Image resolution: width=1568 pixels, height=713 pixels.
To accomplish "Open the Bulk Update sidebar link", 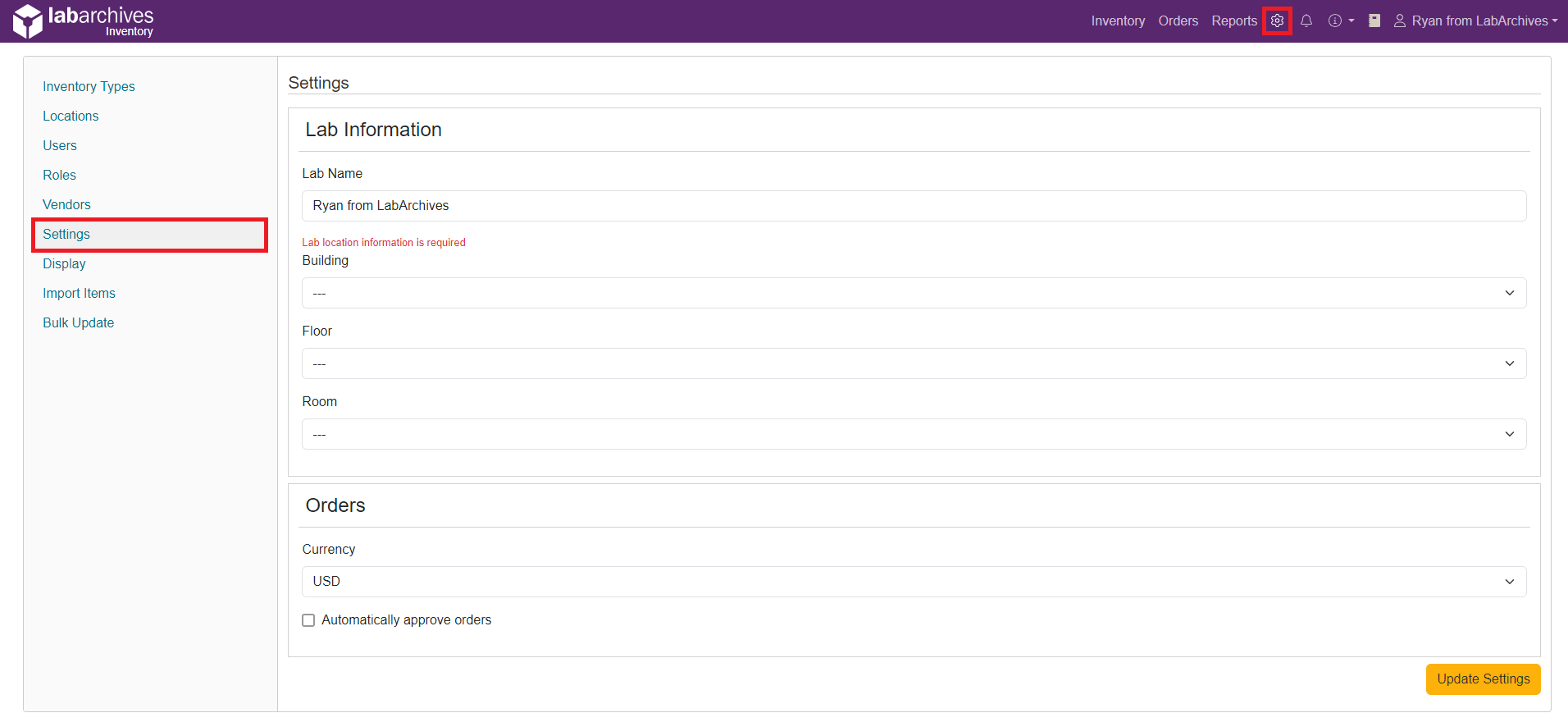I will pos(78,322).
